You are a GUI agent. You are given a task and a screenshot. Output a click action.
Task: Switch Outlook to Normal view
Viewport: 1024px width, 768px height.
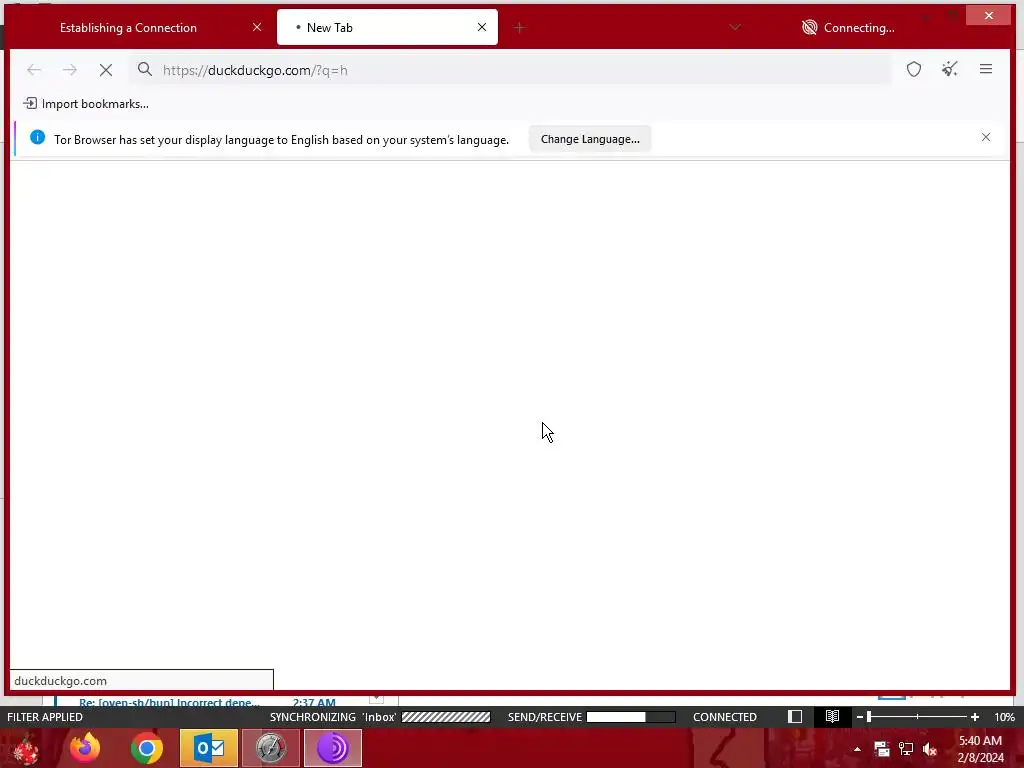click(x=795, y=717)
